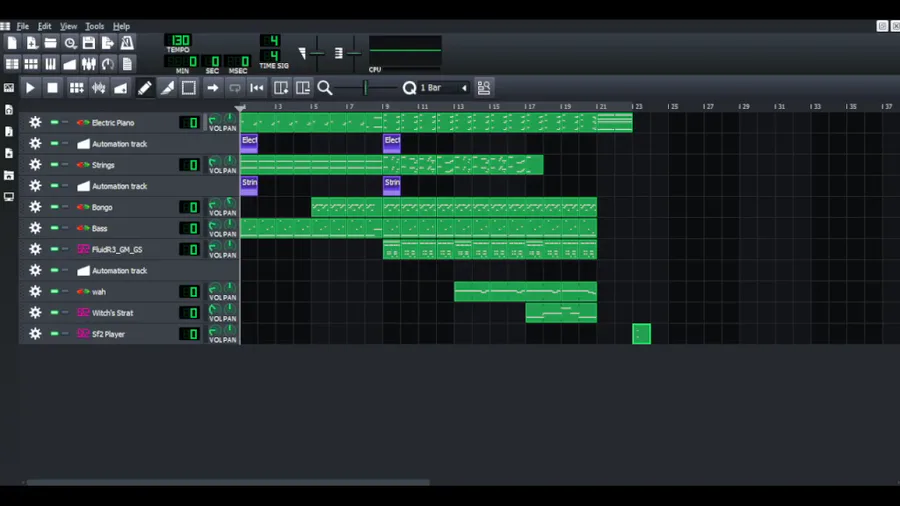Remove a bar from the song

point(302,88)
